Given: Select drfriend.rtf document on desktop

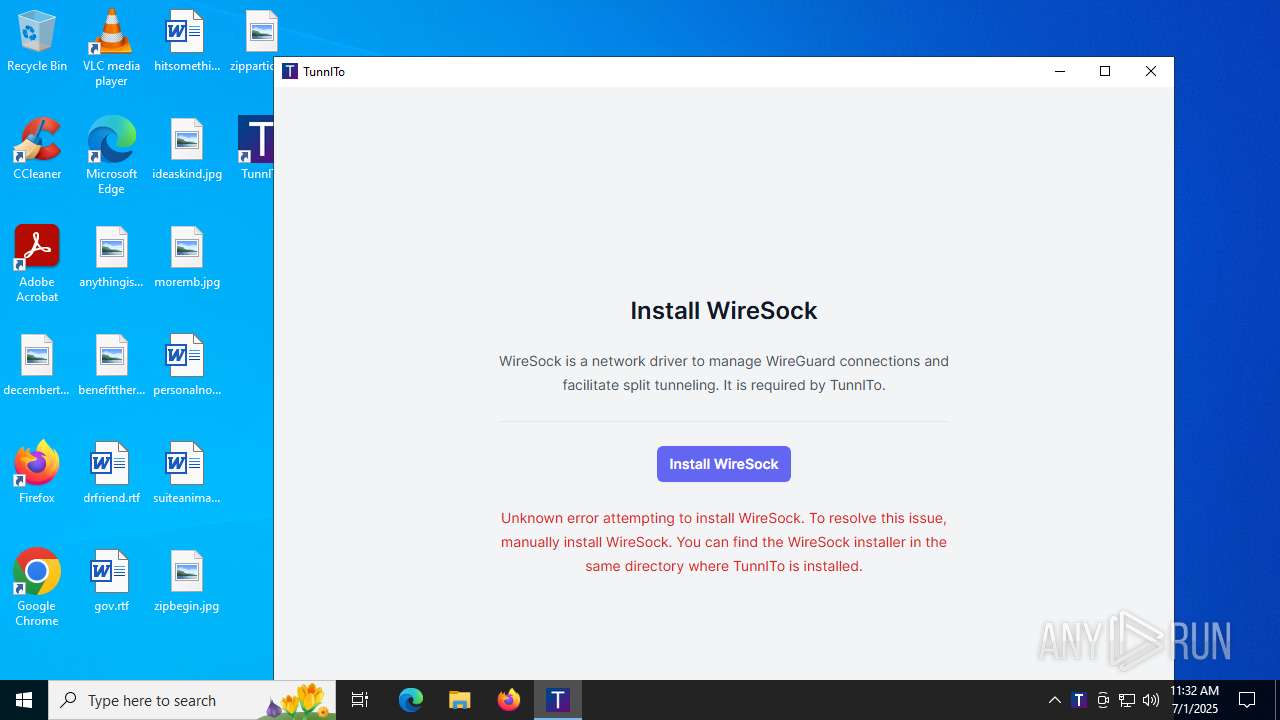Looking at the screenshot, I should 111,473.
